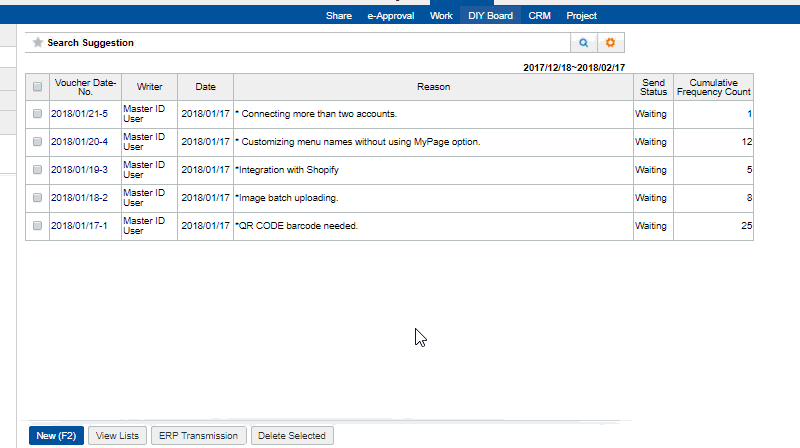
Task: Open voucher link 2018/01/18-2
Action: point(80,198)
